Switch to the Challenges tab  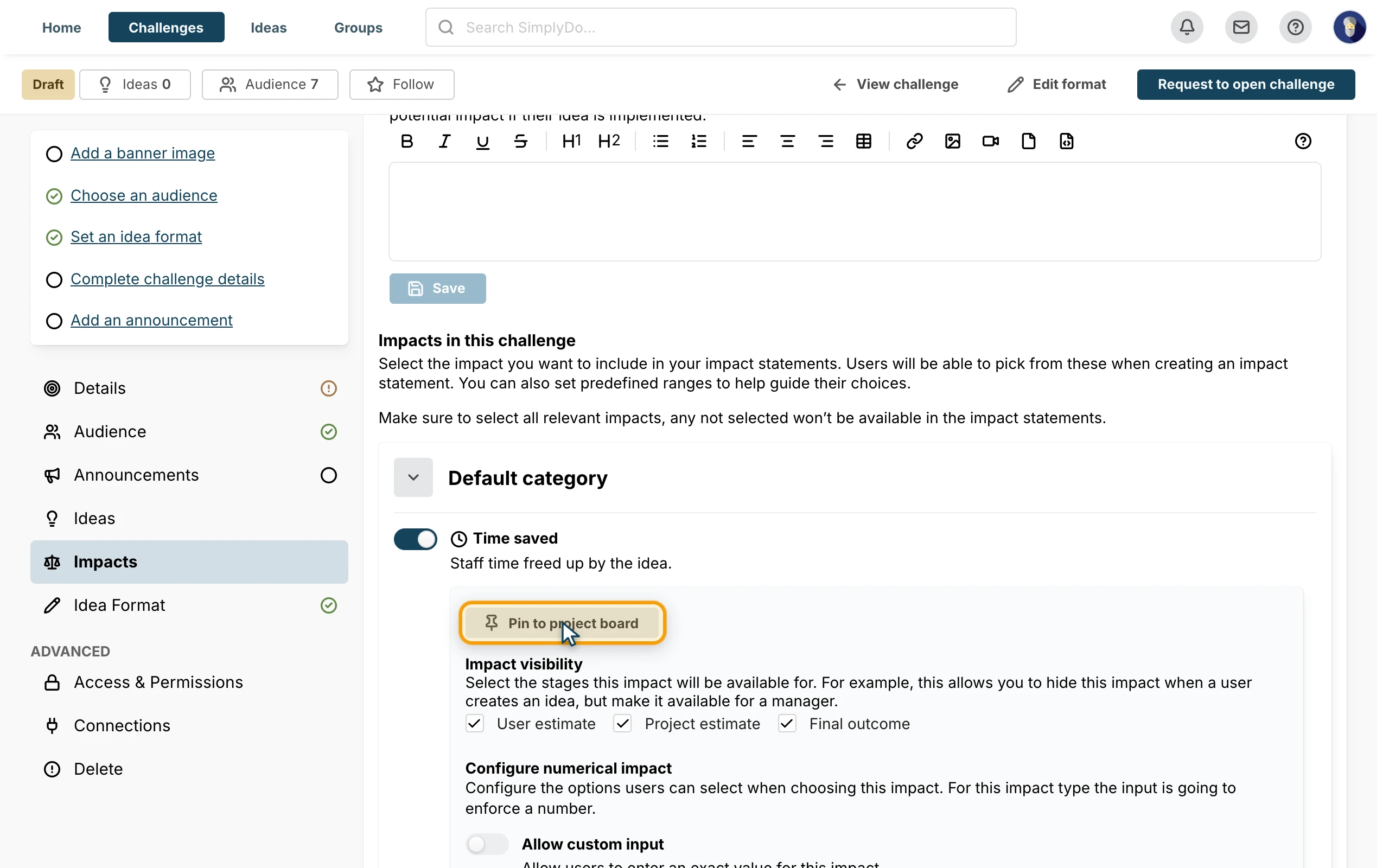click(167, 27)
